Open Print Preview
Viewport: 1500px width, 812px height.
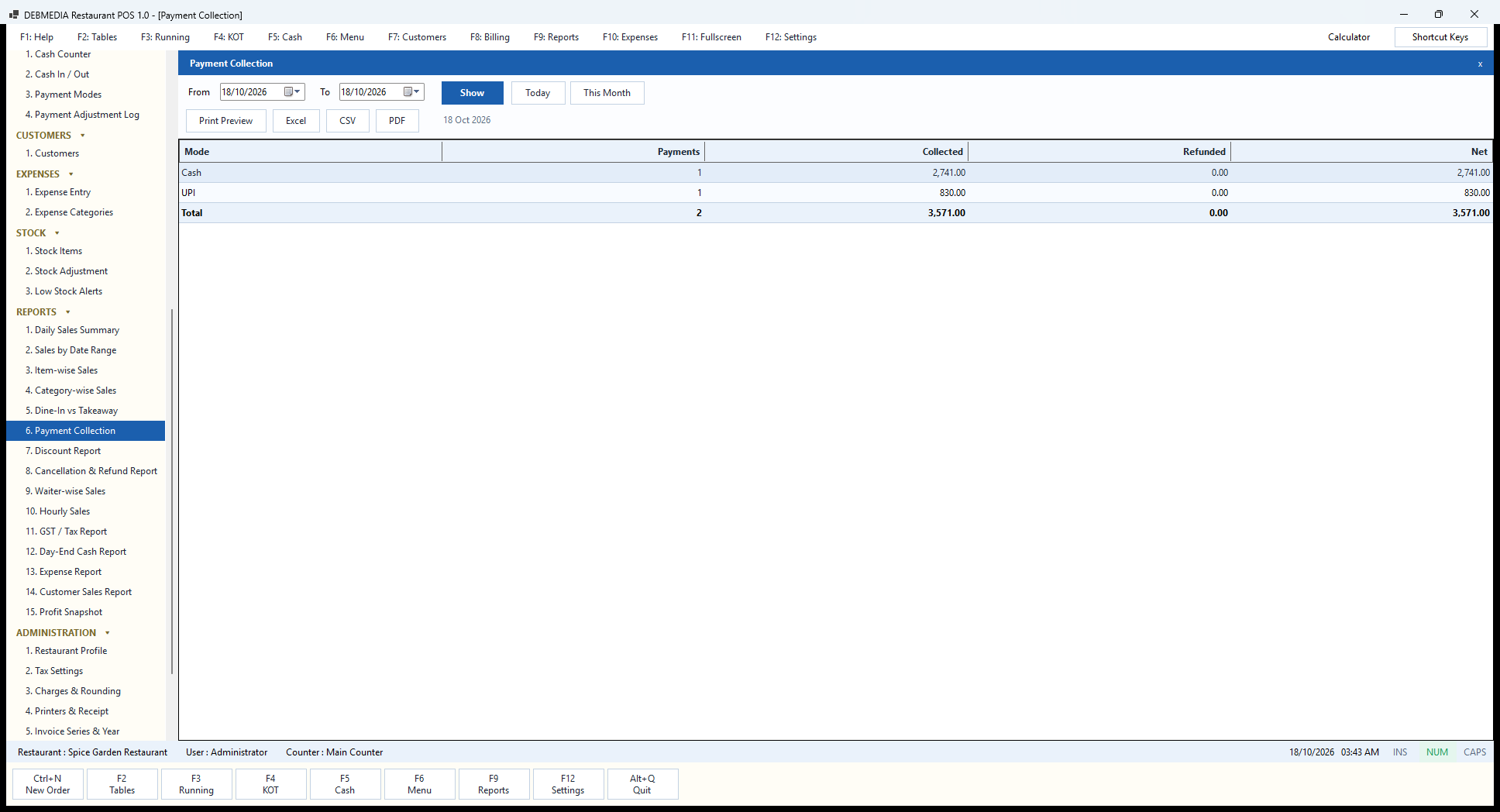[225, 121]
